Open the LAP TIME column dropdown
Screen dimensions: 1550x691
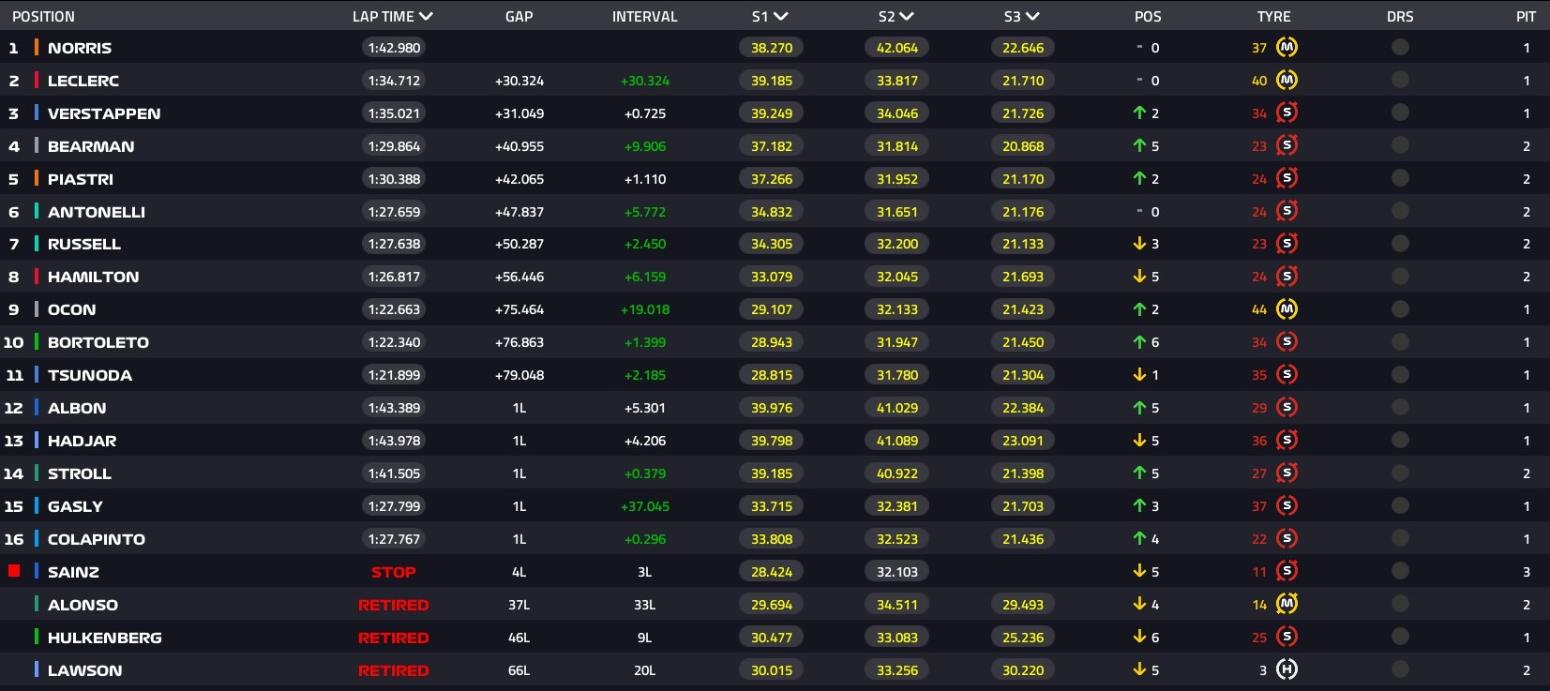coord(393,16)
